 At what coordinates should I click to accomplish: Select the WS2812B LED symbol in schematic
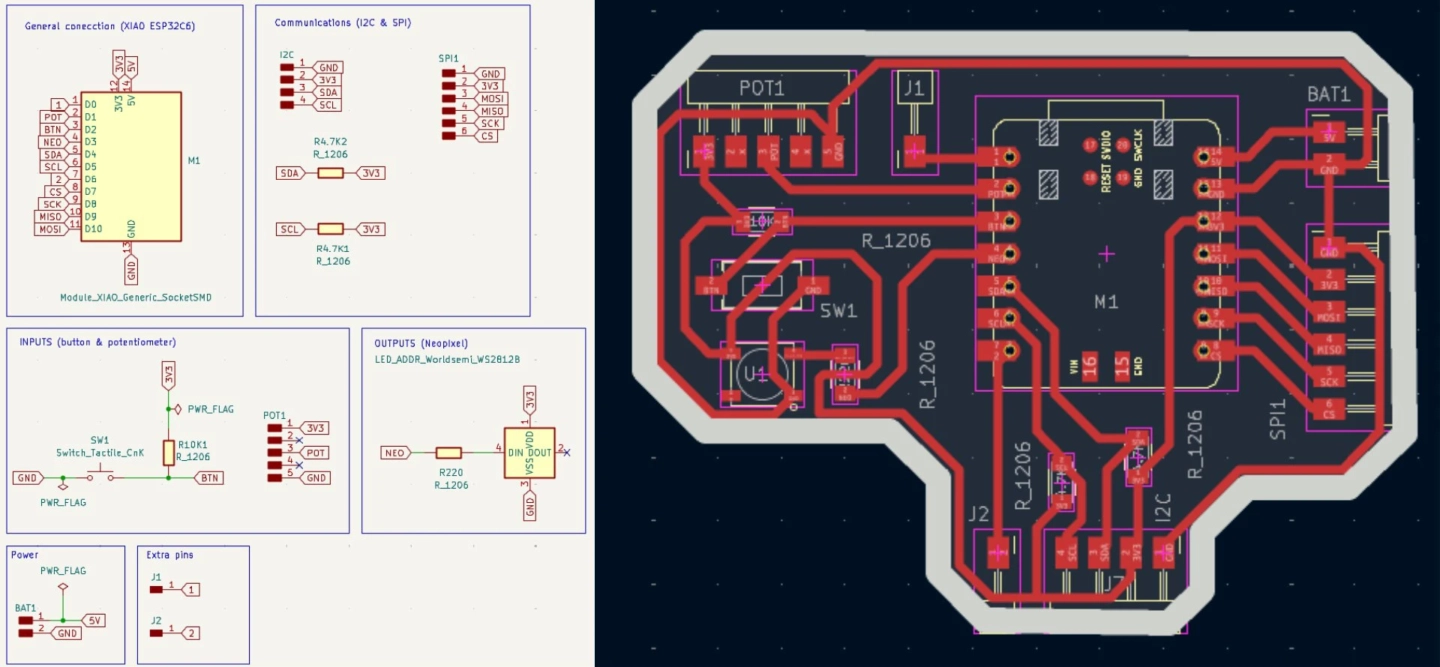[529, 453]
